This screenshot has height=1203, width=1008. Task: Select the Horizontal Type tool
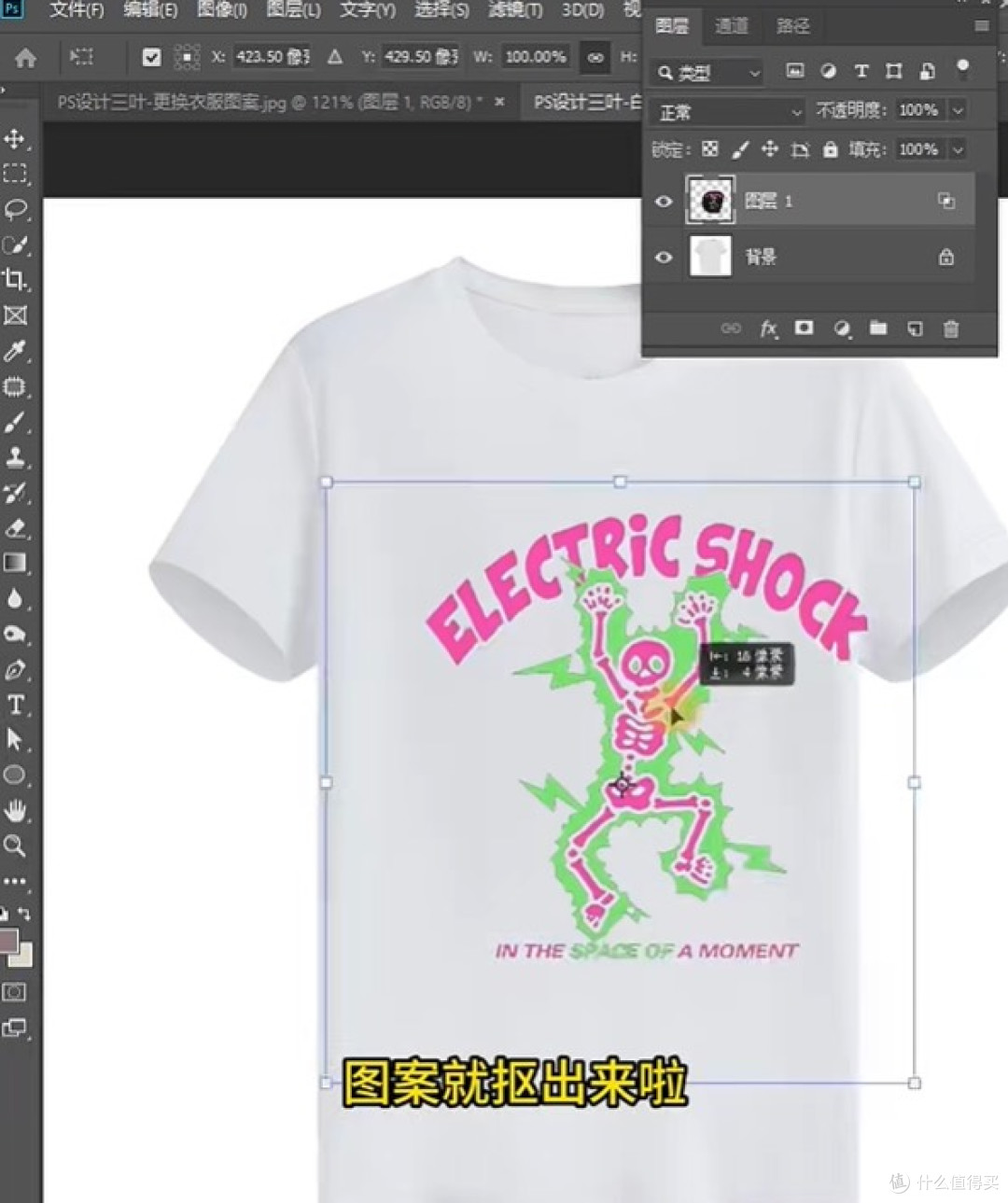pyautogui.click(x=14, y=705)
